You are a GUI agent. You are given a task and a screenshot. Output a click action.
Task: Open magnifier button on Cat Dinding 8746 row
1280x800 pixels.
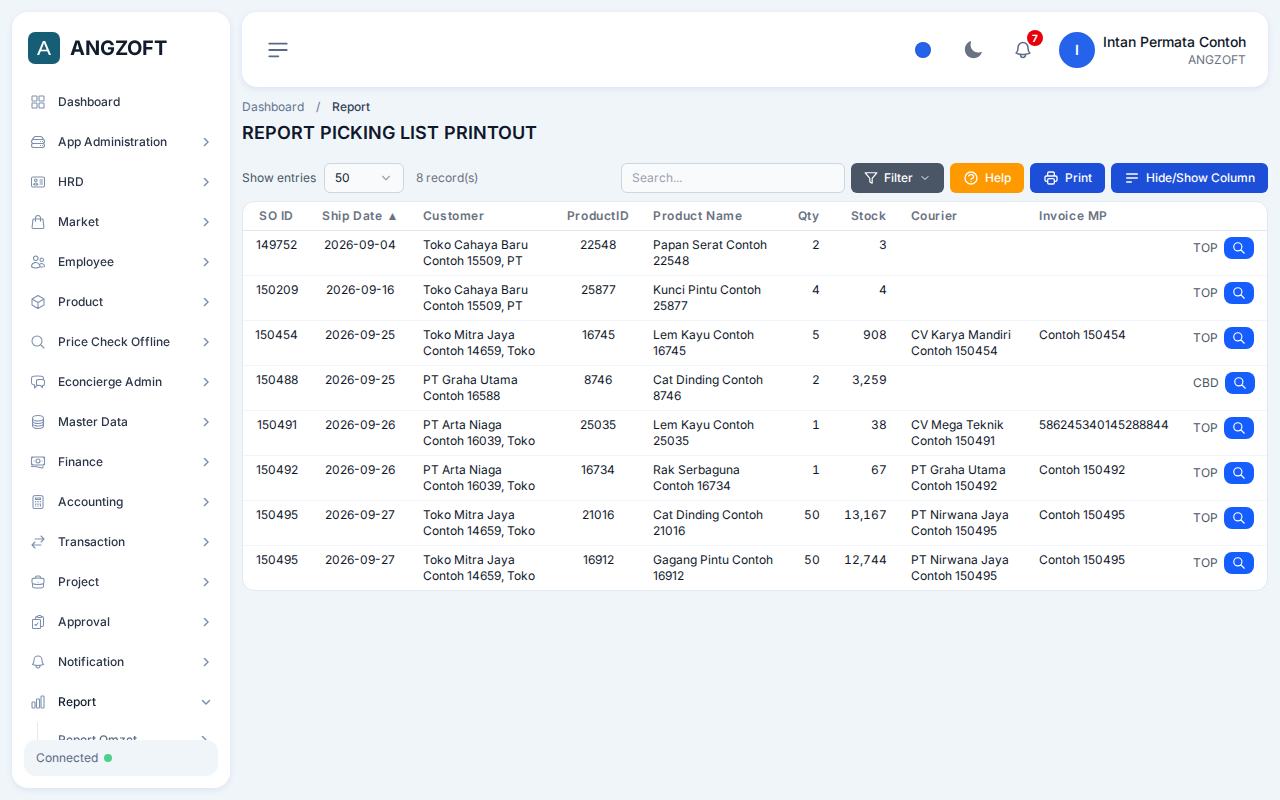1240,383
